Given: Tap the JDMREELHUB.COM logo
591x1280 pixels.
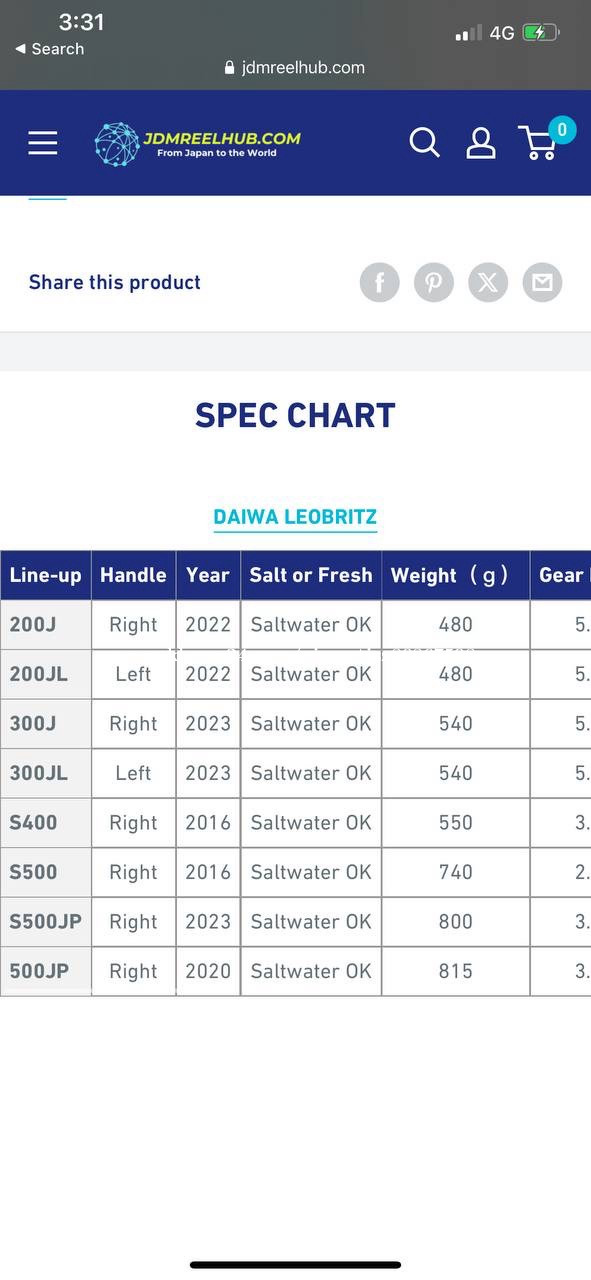Looking at the screenshot, I should click(x=198, y=144).
